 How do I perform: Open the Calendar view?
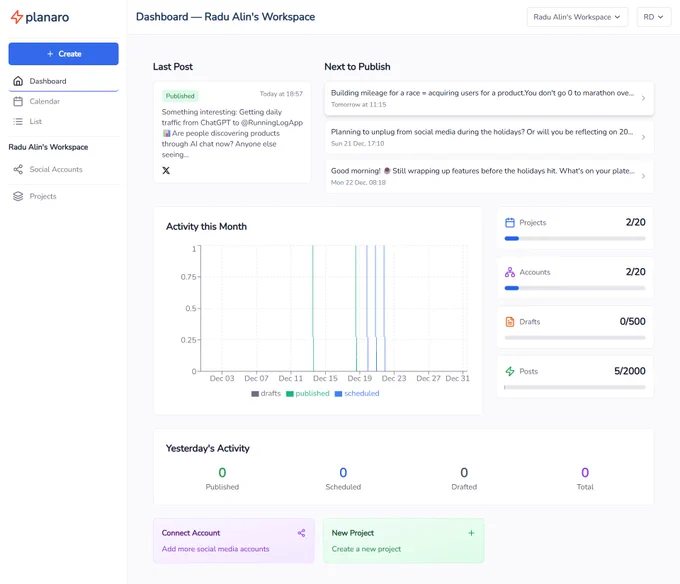tap(63, 101)
